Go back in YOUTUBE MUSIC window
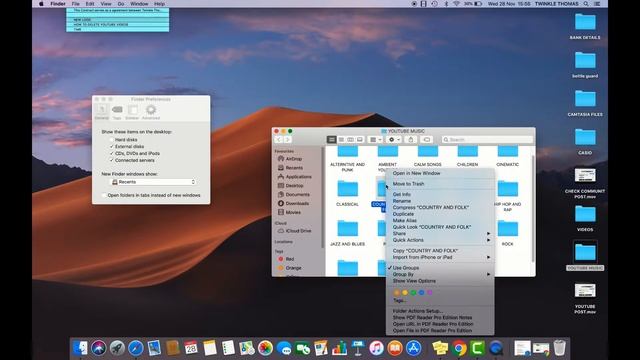Viewport: 640px width, 360px height. click(278, 140)
